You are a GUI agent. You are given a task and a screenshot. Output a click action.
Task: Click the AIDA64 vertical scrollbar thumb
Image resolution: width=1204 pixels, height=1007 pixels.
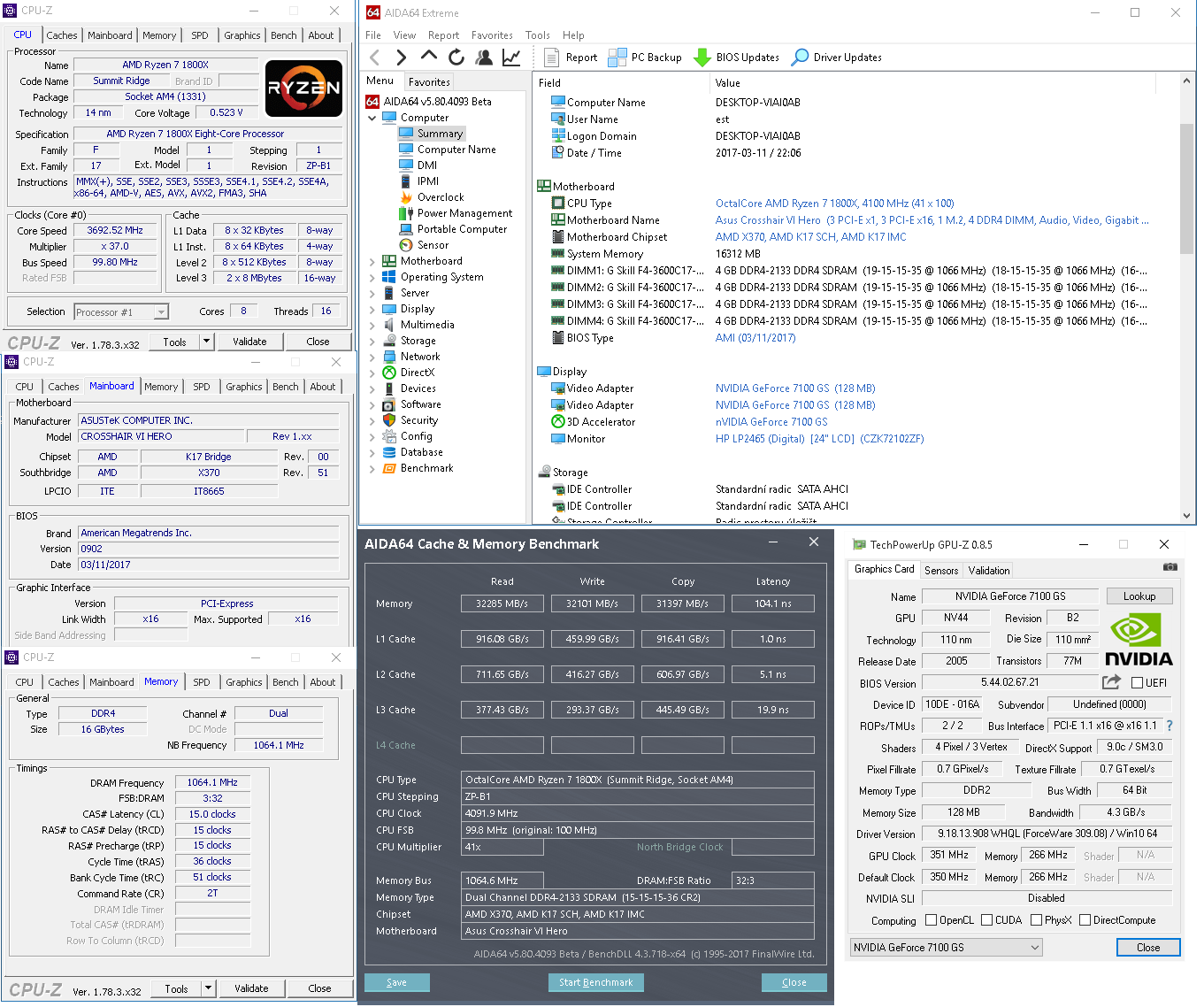click(x=1187, y=188)
